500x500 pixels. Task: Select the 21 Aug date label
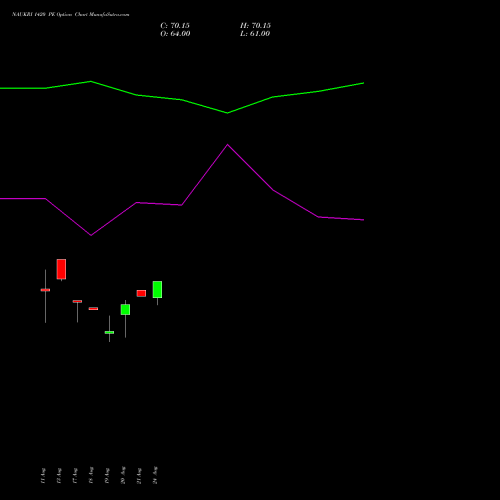pyautogui.click(x=139, y=476)
